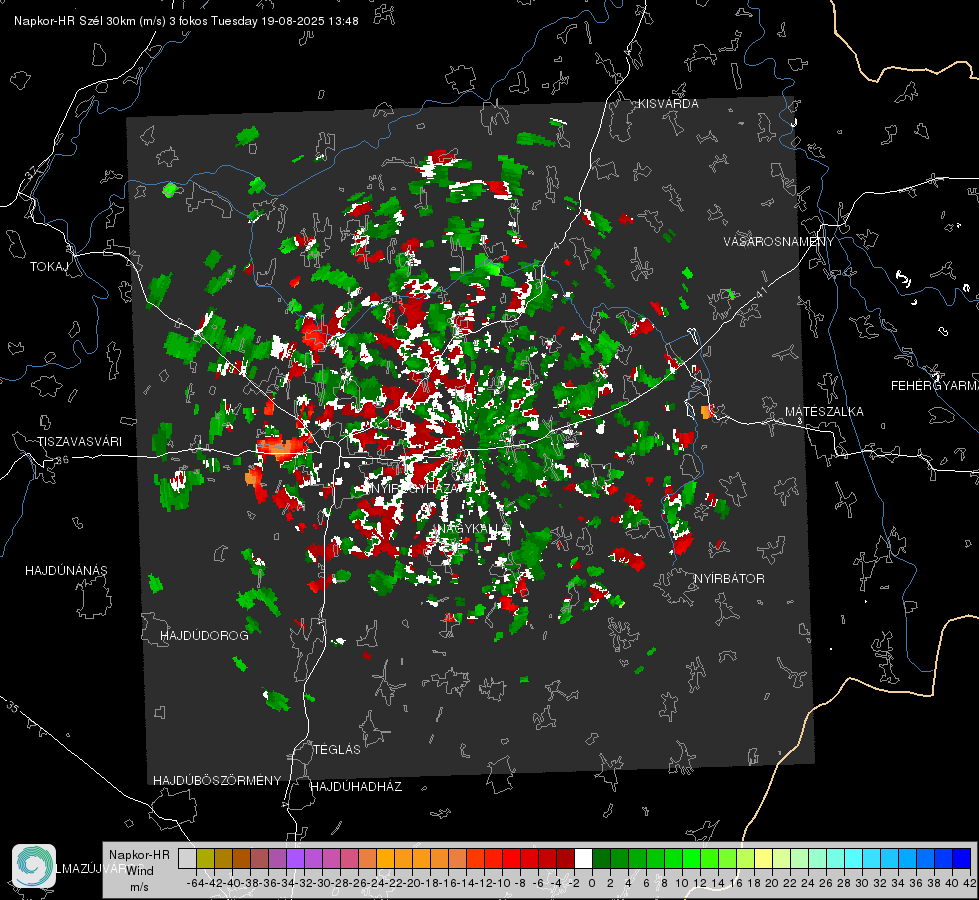Click the -64 legend value
979x900 pixels.
(x=195, y=883)
